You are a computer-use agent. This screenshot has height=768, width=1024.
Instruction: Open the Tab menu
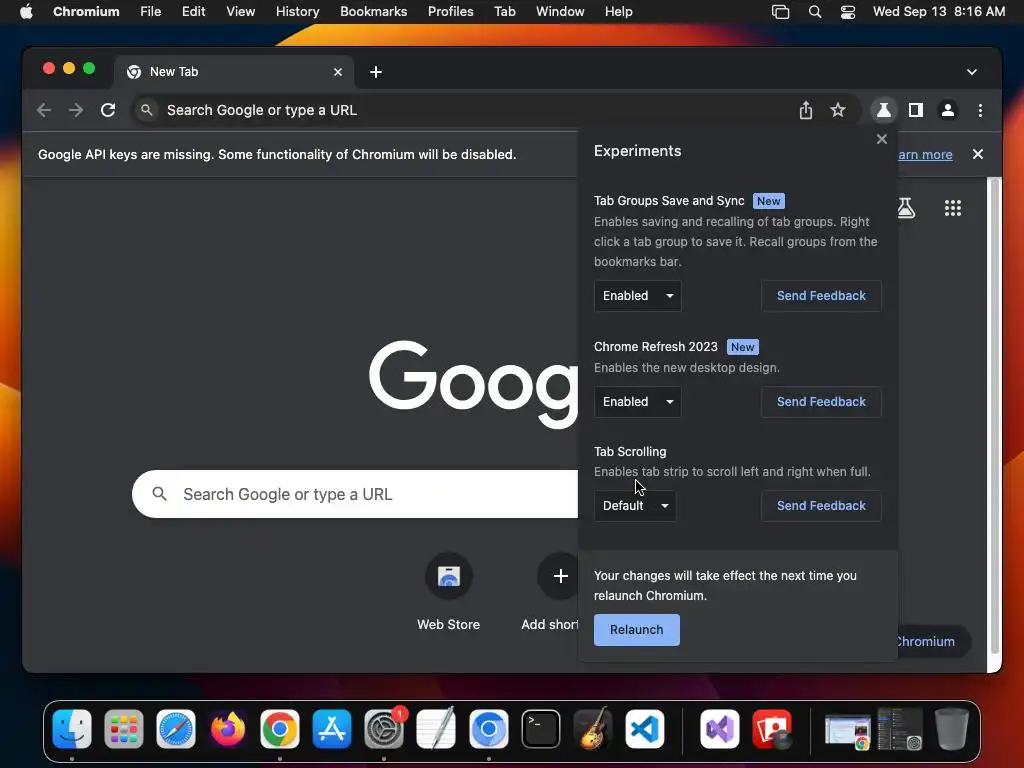[x=505, y=12]
